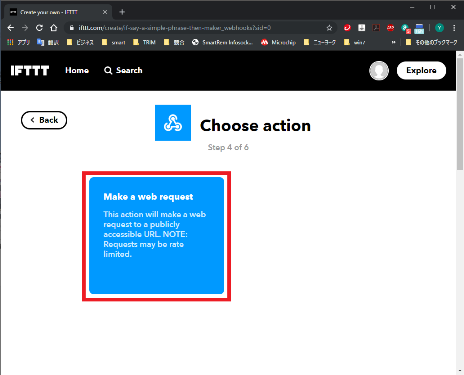Open the user profile avatar
Screen dimensions: 464x375
[x=379, y=71]
